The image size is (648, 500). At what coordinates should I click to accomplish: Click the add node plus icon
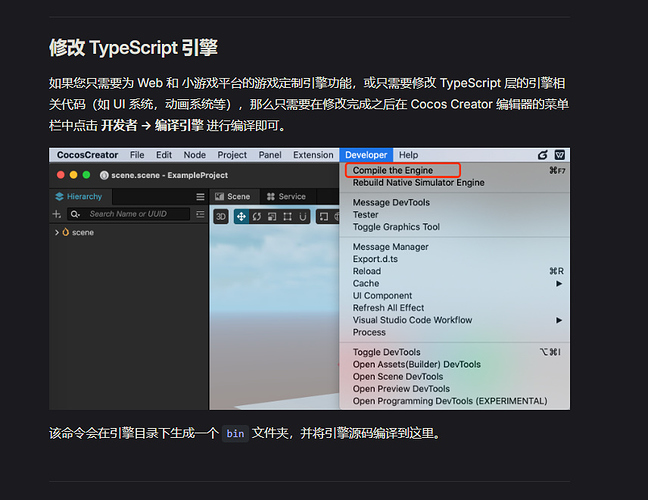pos(57,214)
